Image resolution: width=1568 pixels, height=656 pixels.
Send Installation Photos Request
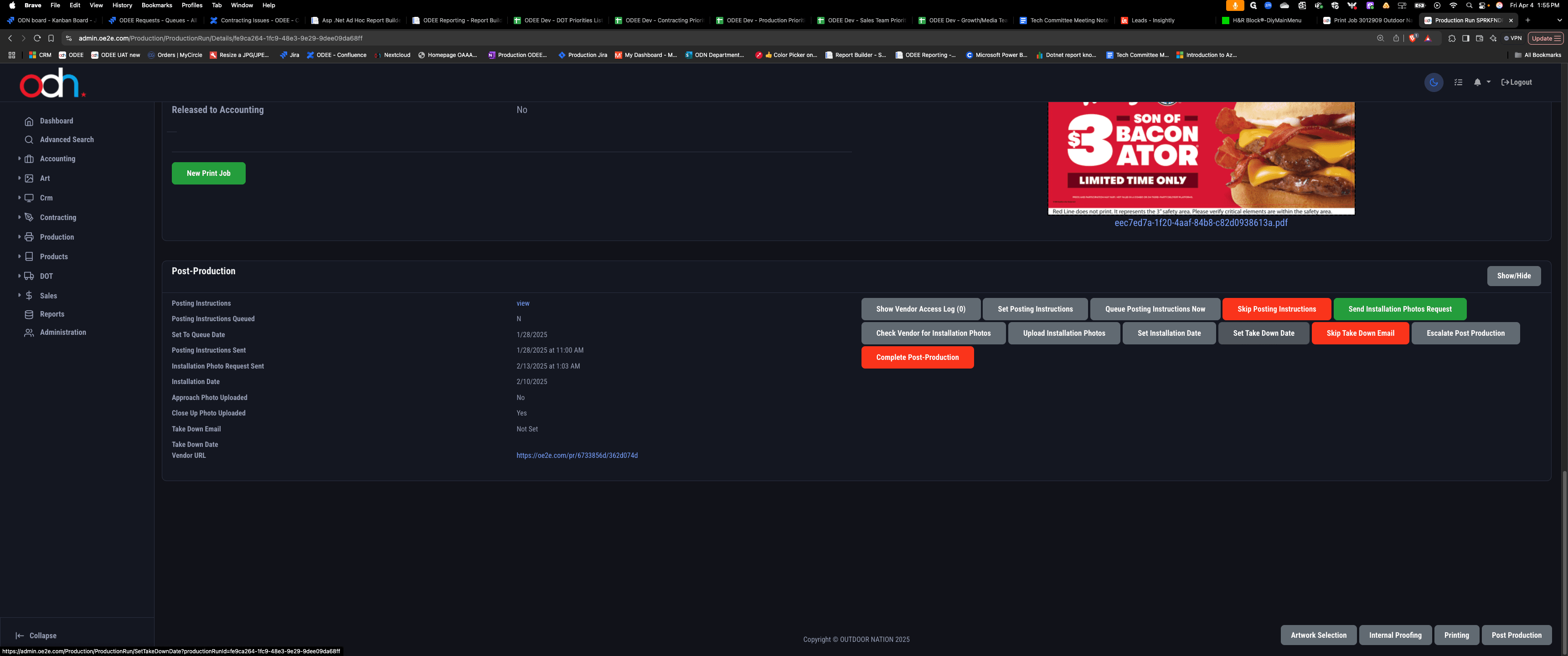click(1399, 309)
